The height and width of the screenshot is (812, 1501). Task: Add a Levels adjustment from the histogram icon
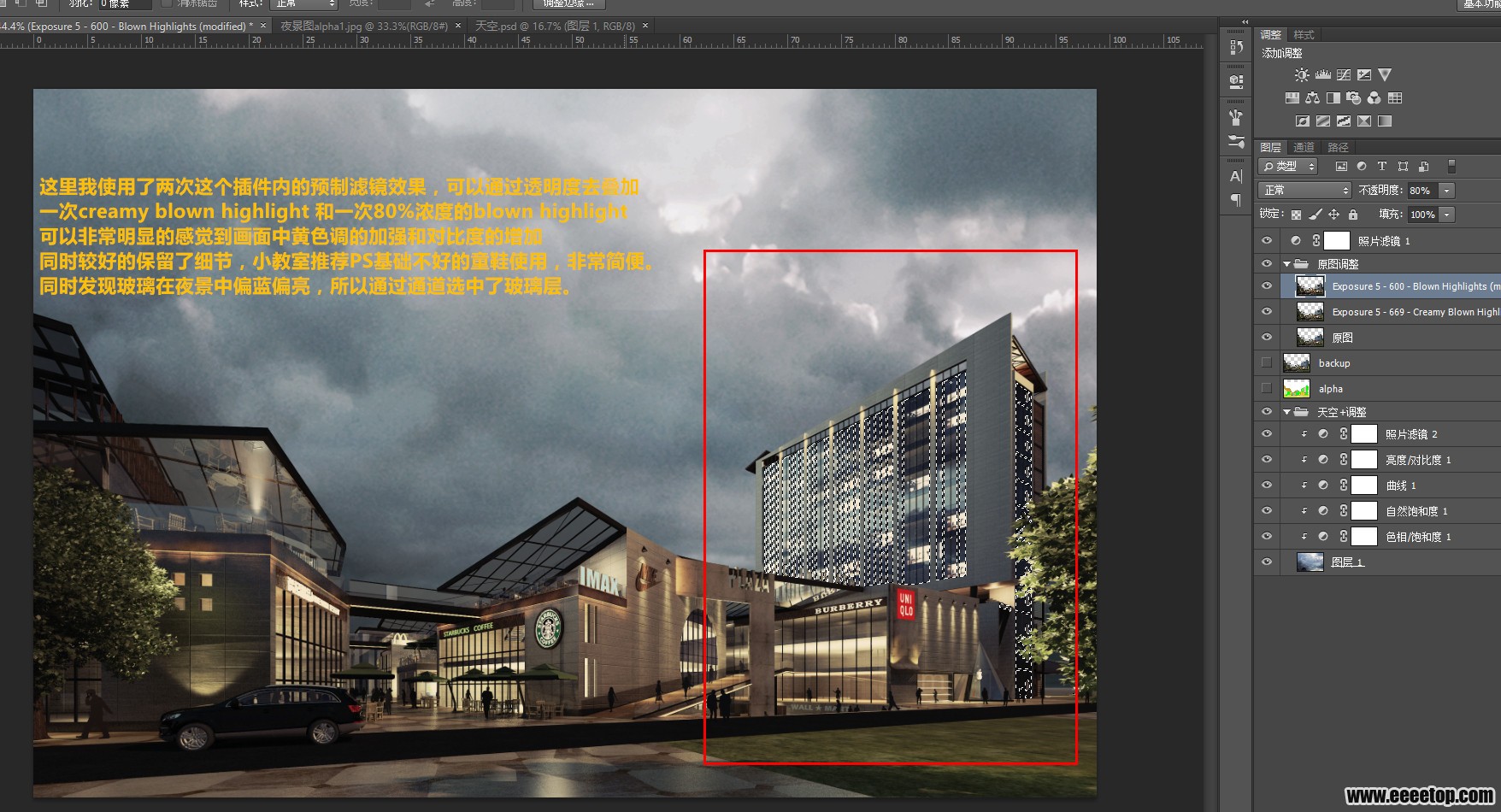click(1323, 75)
